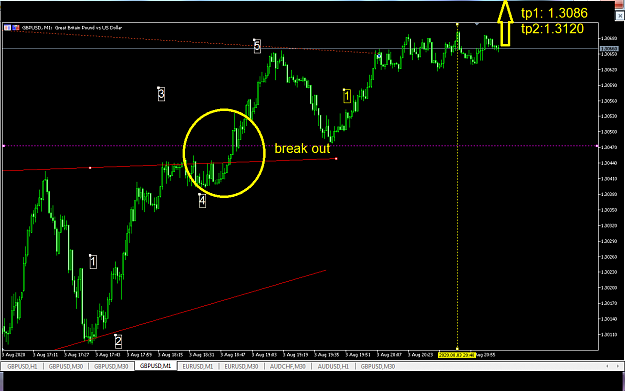Viewport: 625px width, 391px height.
Task: Click crosshair date label '2020.08.03 20:48'
Action: click(x=457, y=355)
